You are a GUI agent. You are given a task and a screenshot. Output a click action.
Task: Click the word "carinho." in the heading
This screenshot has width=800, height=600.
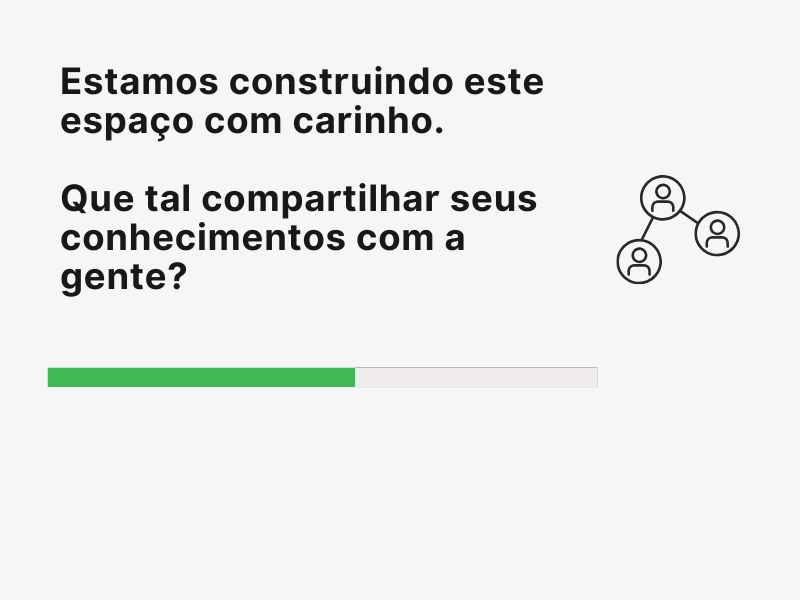click(x=368, y=121)
